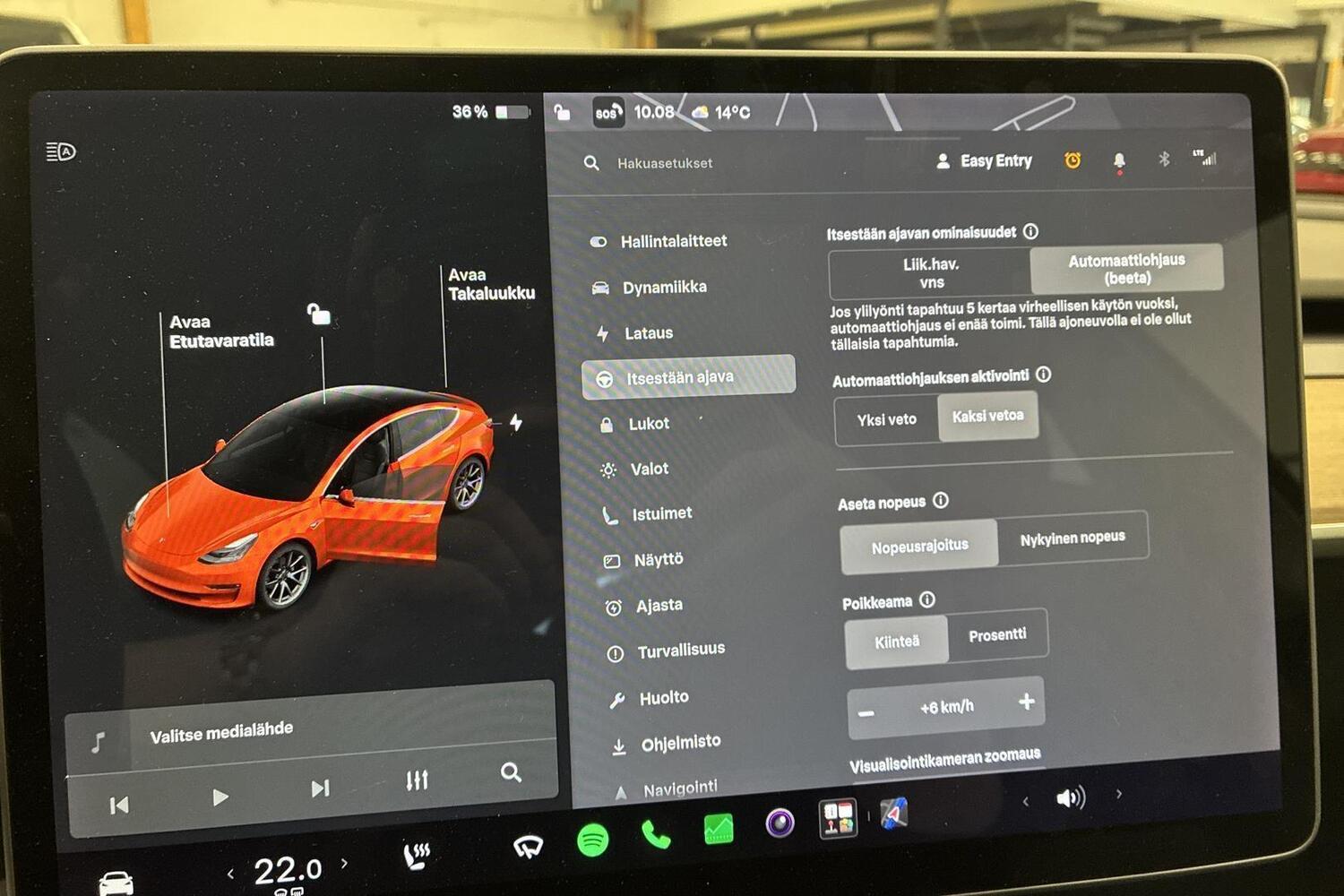Image resolution: width=1344 pixels, height=896 pixels.
Task: Tap the LTE signal strength icon
Action: point(1205,158)
